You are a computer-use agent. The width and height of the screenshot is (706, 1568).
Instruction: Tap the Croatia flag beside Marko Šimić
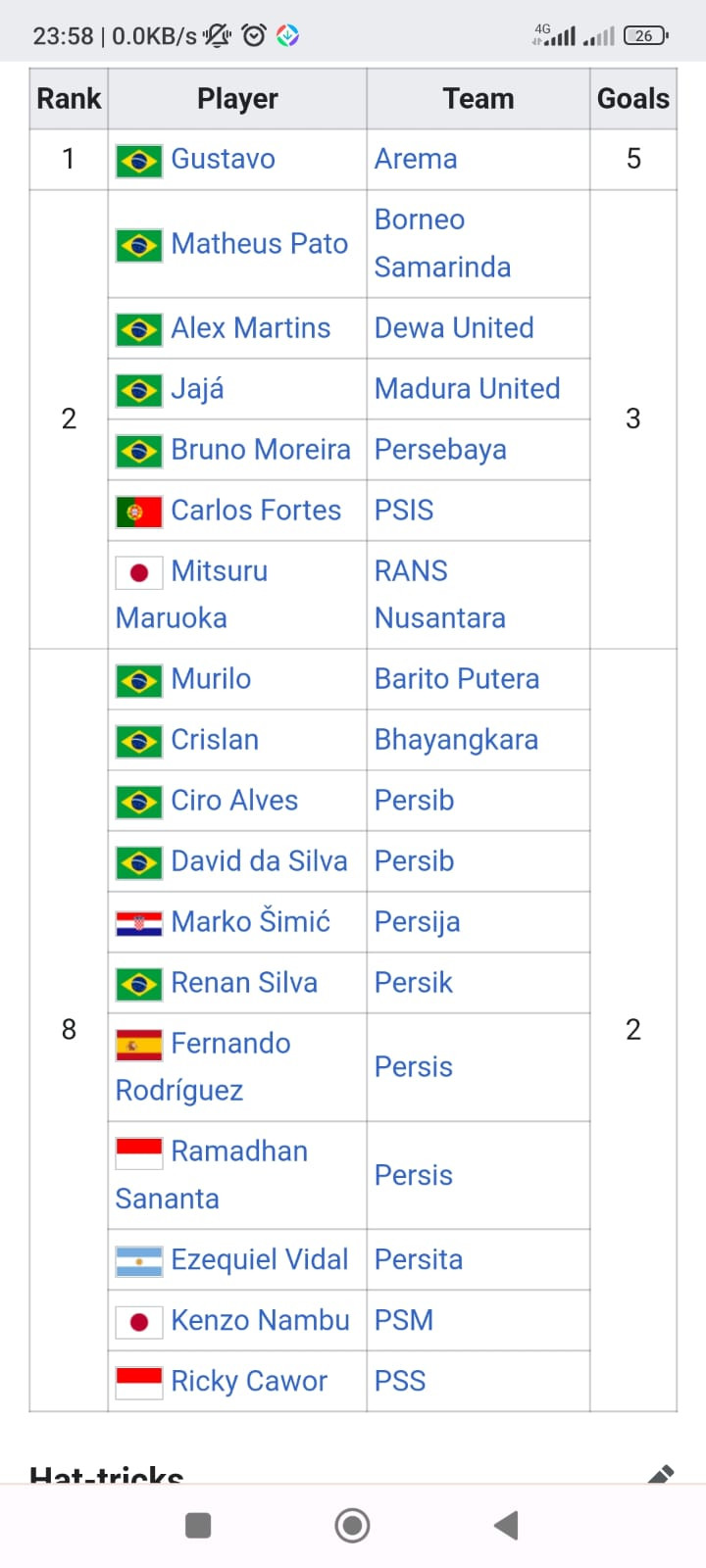(x=138, y=922)
